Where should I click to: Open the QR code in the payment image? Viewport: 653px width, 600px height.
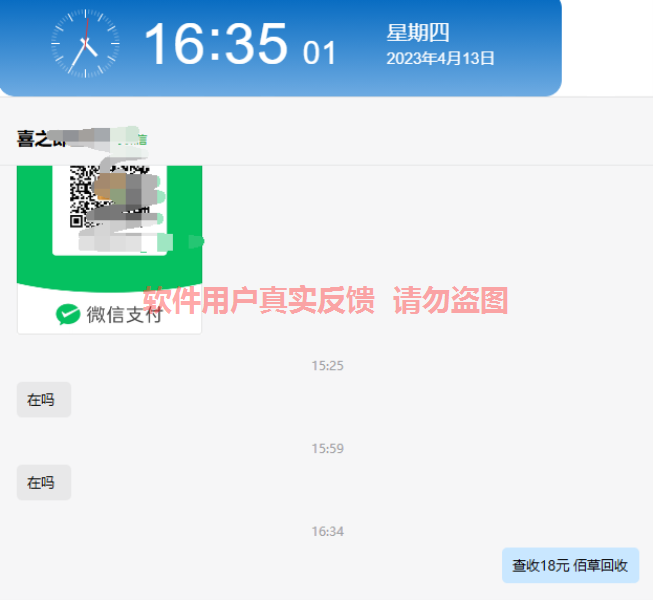tap(110, 197)
